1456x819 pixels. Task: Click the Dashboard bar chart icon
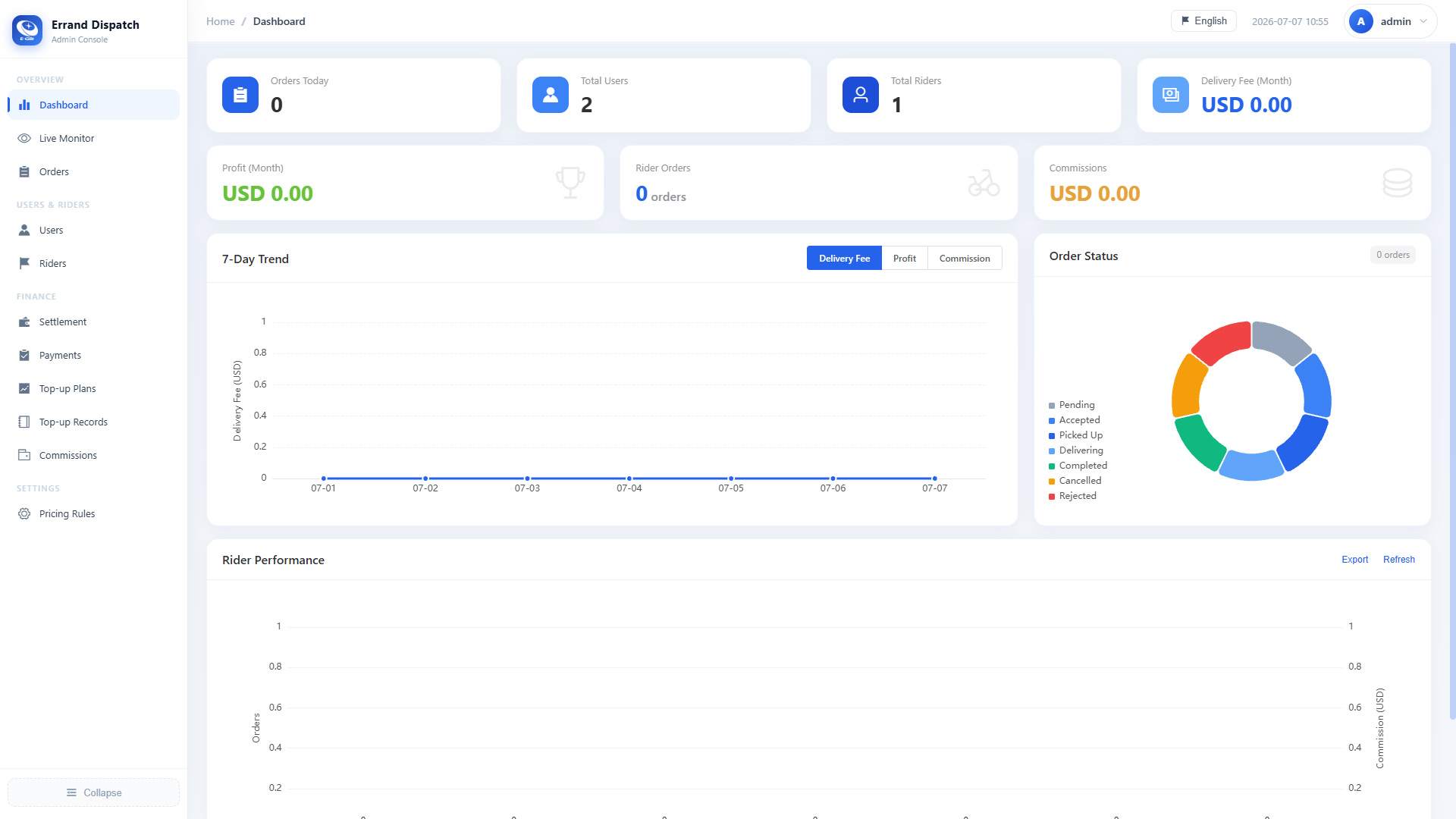click(24, 105)
